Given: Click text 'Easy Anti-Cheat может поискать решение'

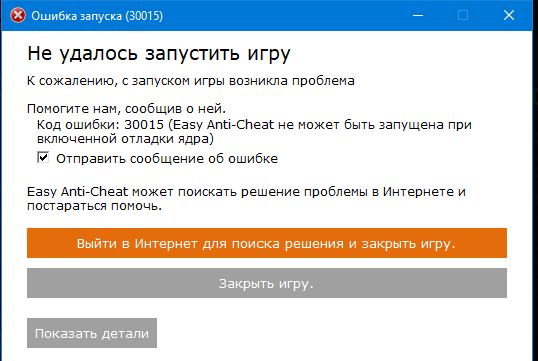Looking at the screenshot, I should pos(164,191).
